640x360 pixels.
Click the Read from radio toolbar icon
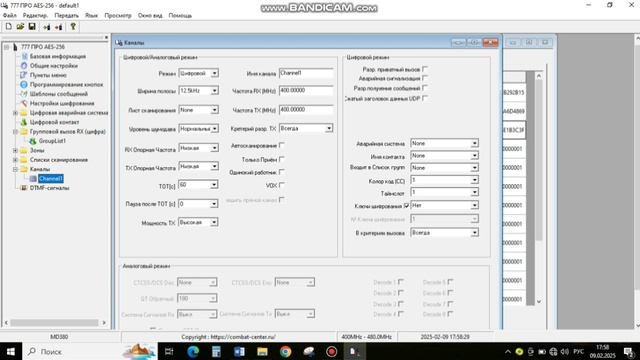point(47,27)
